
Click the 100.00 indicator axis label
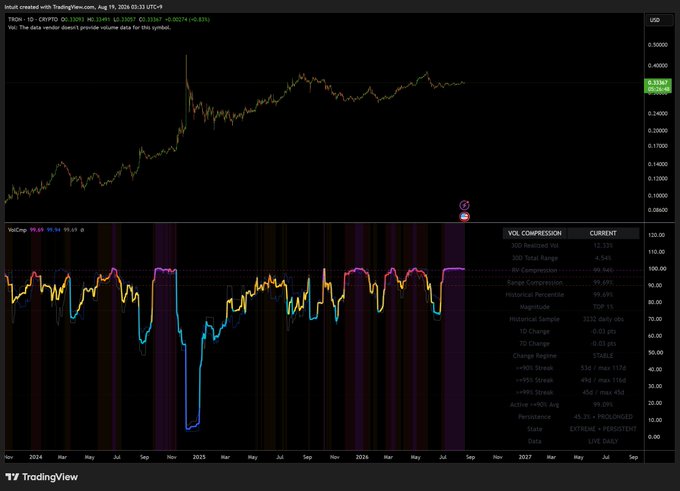[656, 269]
